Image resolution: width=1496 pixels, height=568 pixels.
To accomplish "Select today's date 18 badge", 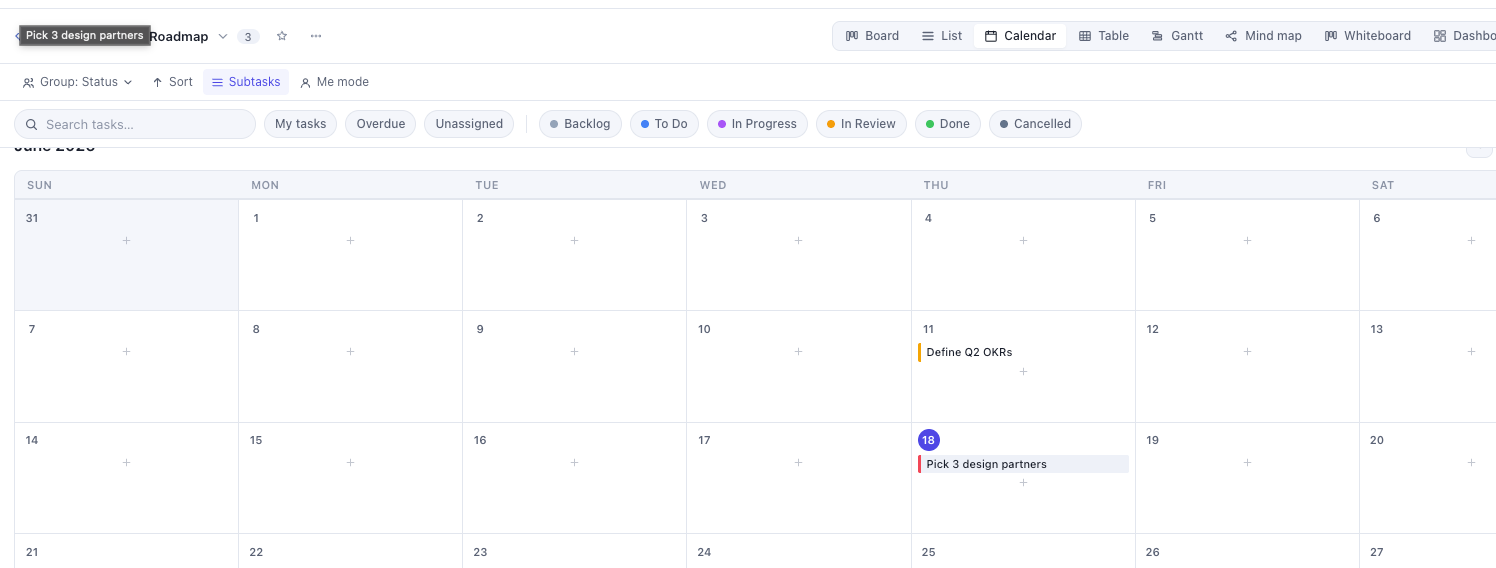I will tap(929, 440).
